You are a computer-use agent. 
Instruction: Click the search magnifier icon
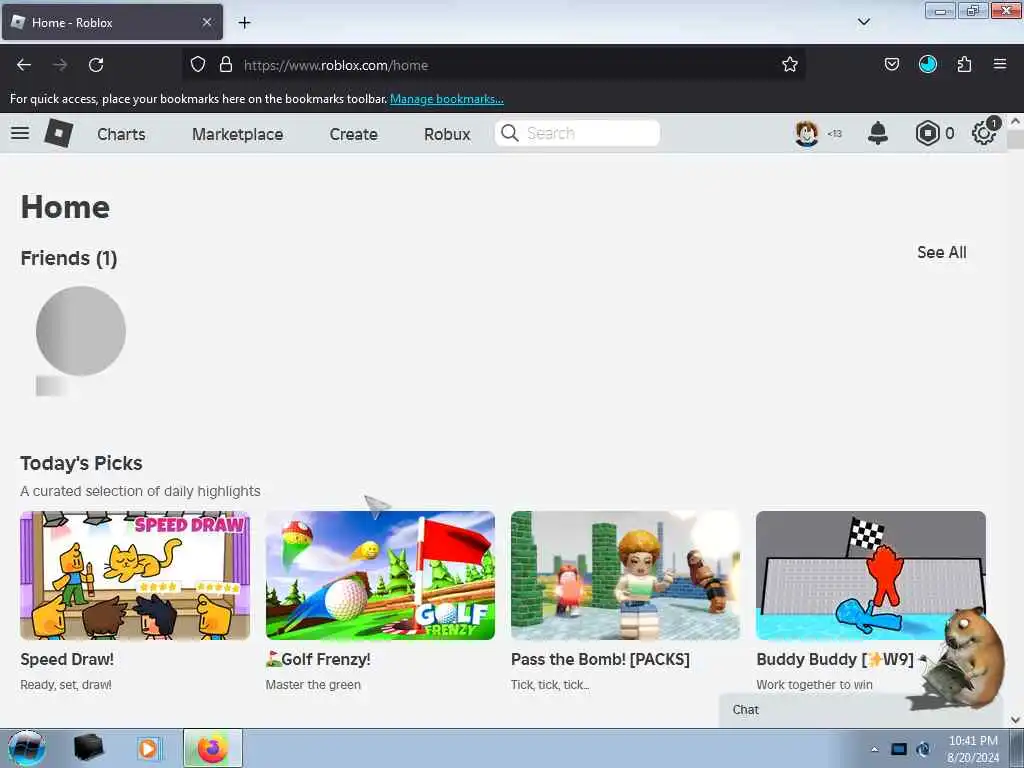click(509, 133)
